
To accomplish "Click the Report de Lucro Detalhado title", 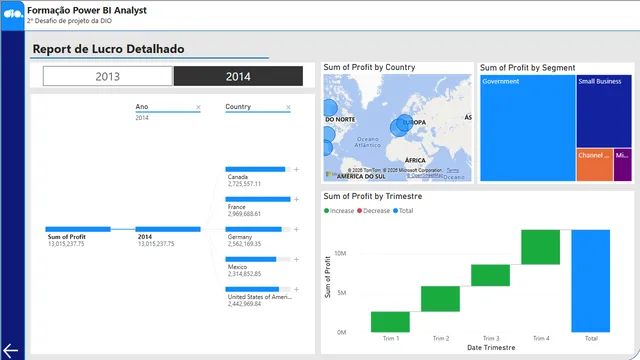I will click(109, 49).
